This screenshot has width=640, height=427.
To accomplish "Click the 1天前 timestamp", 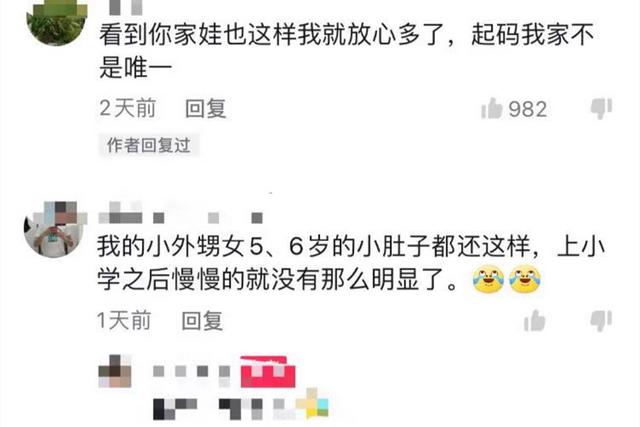I will pyautogui.click(x=124, y=320).
